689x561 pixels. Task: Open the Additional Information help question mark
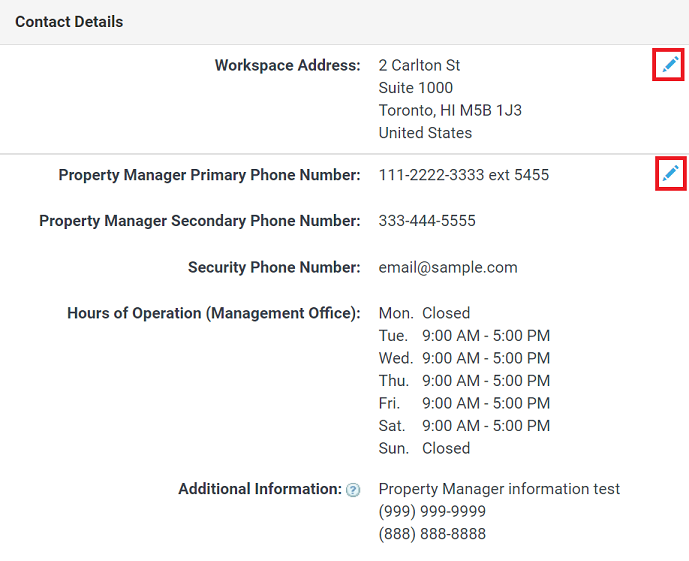(353, 490)
